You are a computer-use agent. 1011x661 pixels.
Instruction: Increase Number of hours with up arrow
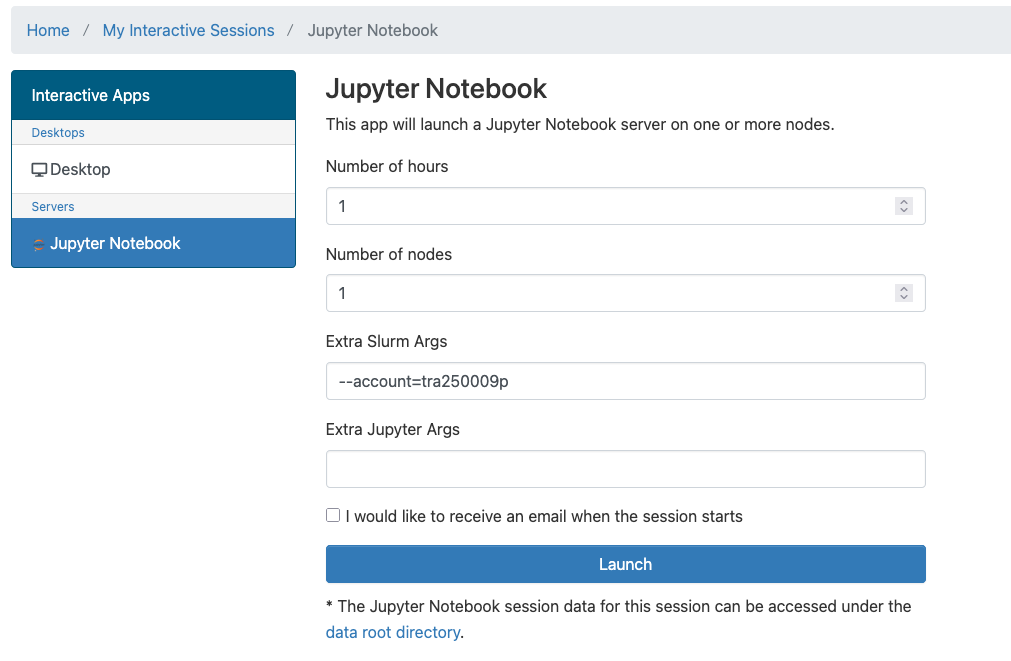(x=904, y=202)
